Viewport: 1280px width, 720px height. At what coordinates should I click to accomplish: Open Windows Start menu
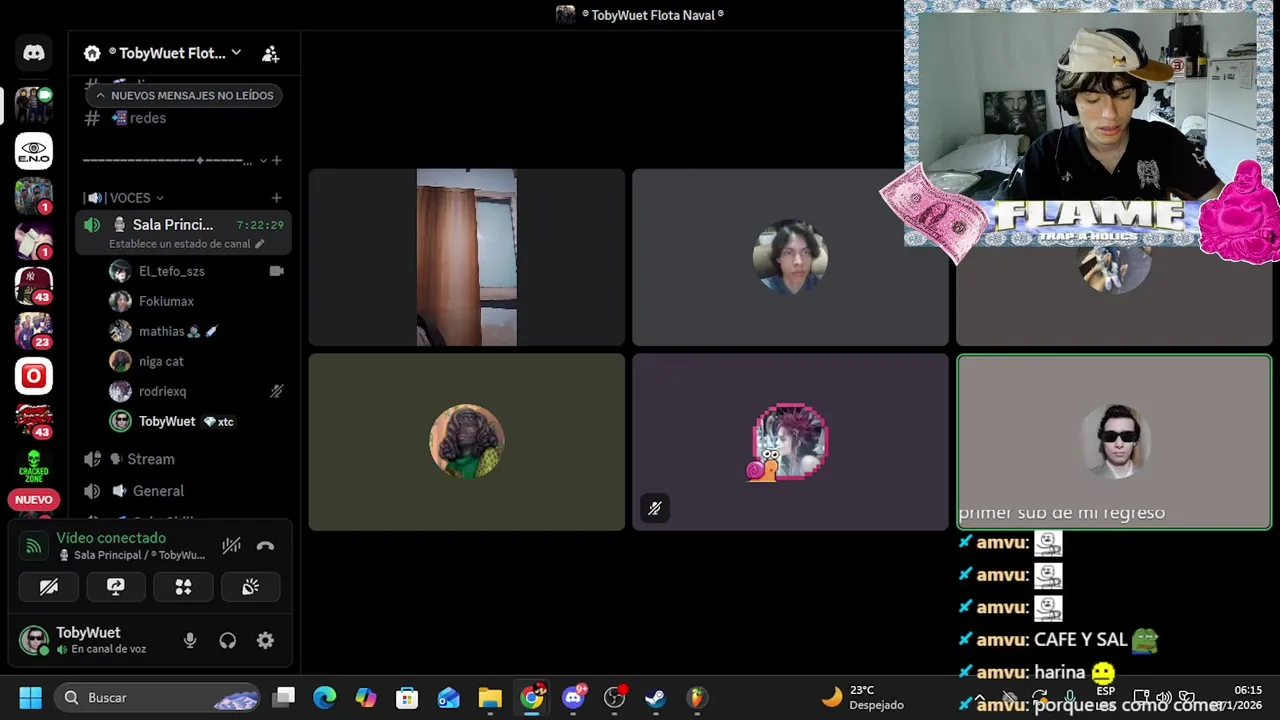point(30,697)
